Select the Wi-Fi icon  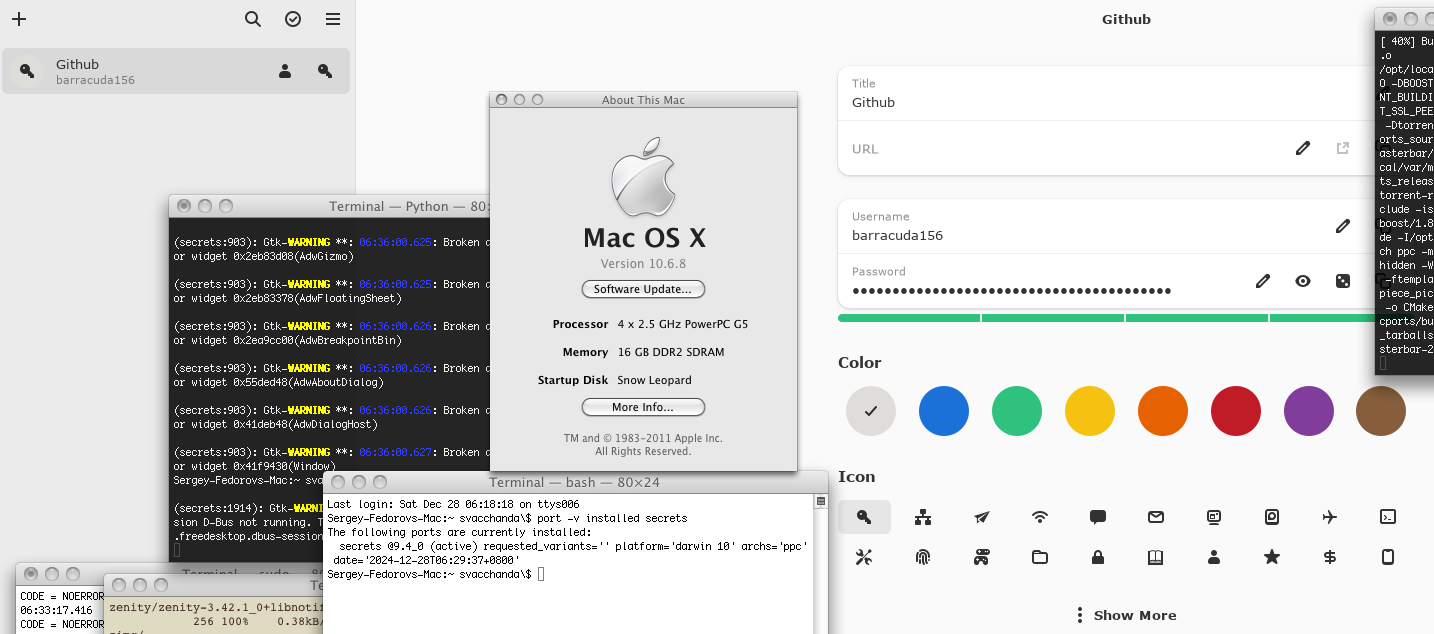tap(1040, 517)
